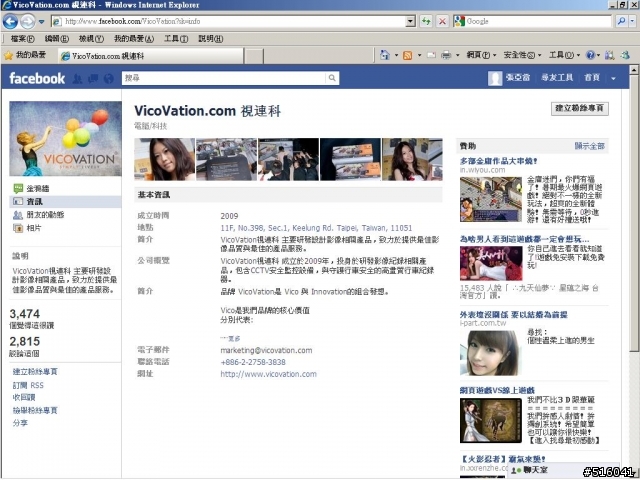Open the 工具(O) command bar menu
Viewport: 640px width, 480px height.
pyautogui.click(x=564, y=55)
